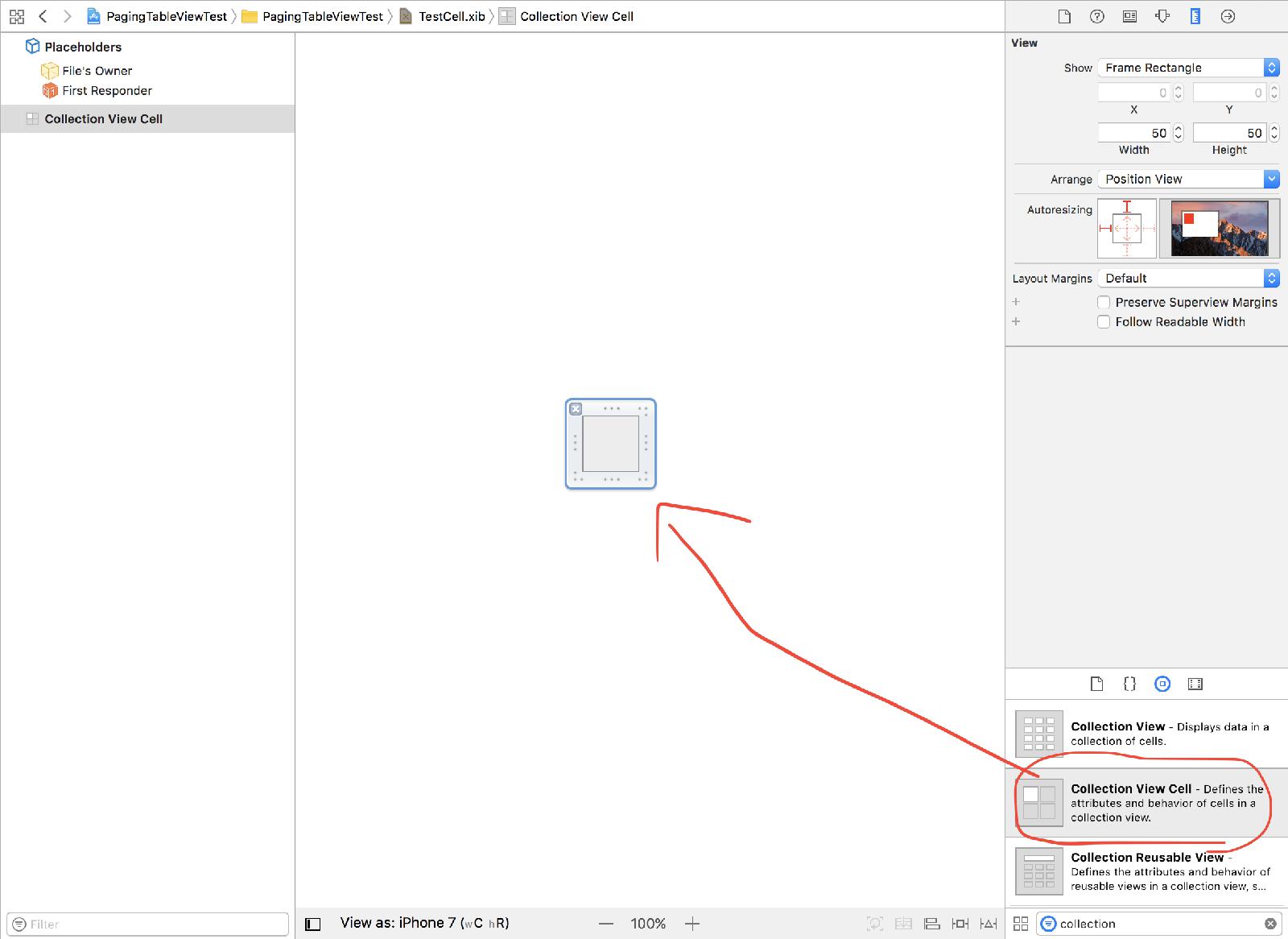The width and height of the screenshot is (1288, 939).
Task: Open the Show Frame Rectangle dropdown
Action: (1188, 68)
